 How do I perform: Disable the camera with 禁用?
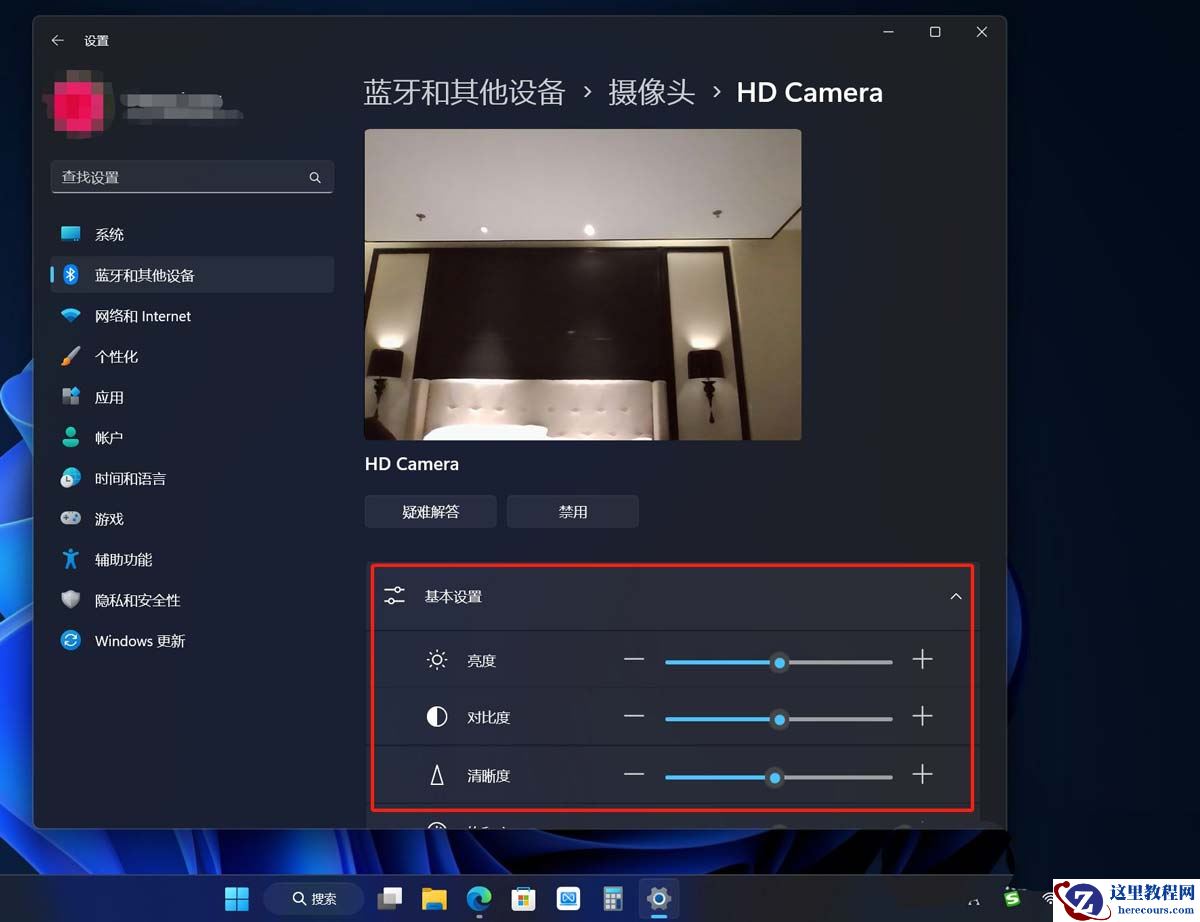(572, 511)
